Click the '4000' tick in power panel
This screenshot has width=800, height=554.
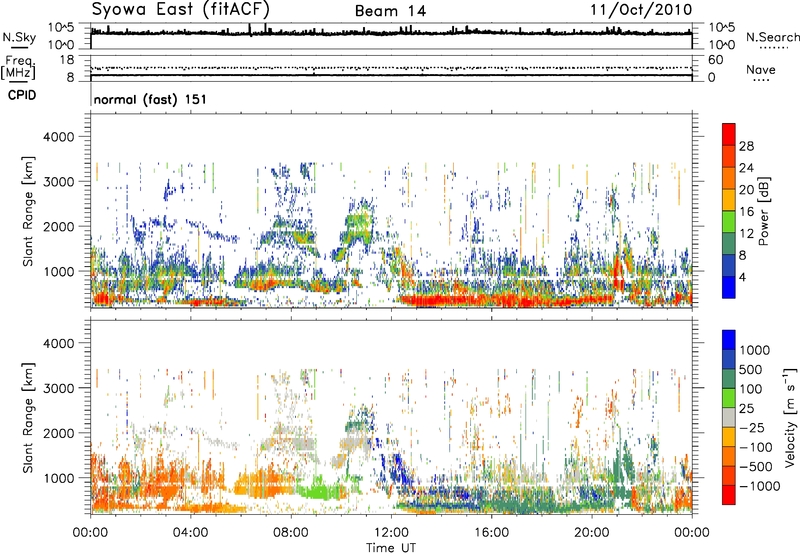[x=59, y=137]
